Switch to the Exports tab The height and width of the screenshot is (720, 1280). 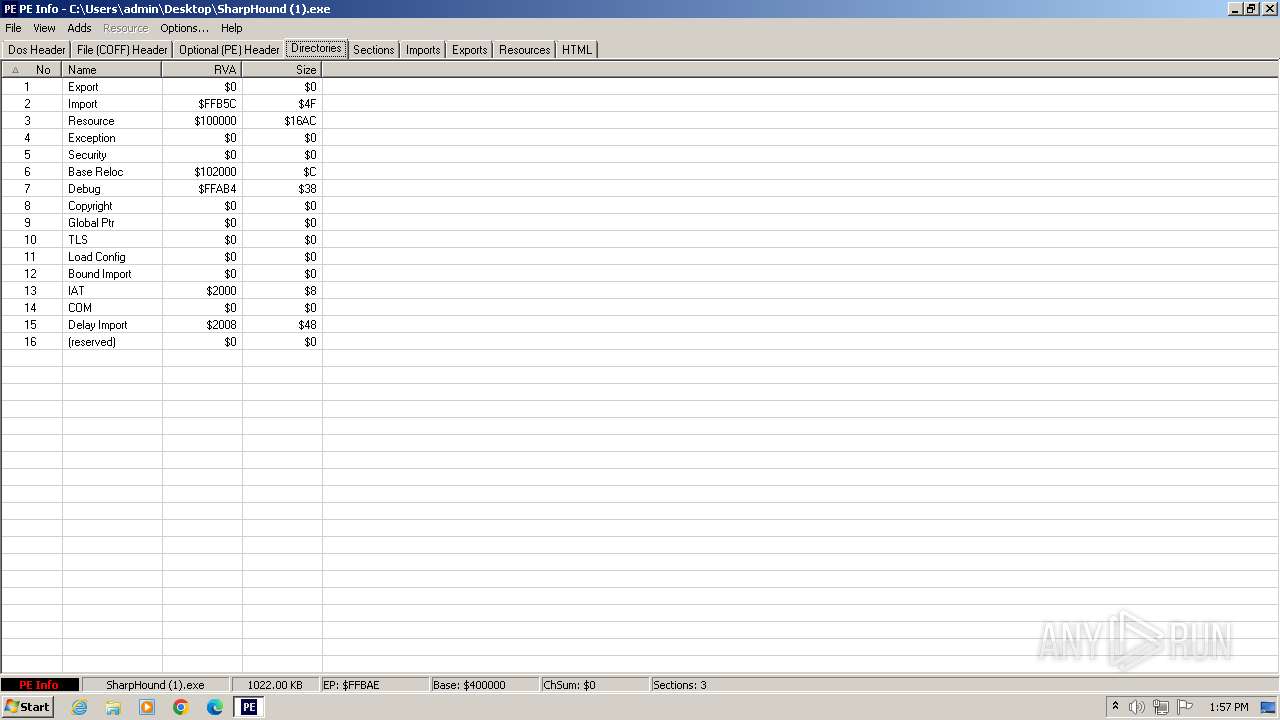point(469,50)
